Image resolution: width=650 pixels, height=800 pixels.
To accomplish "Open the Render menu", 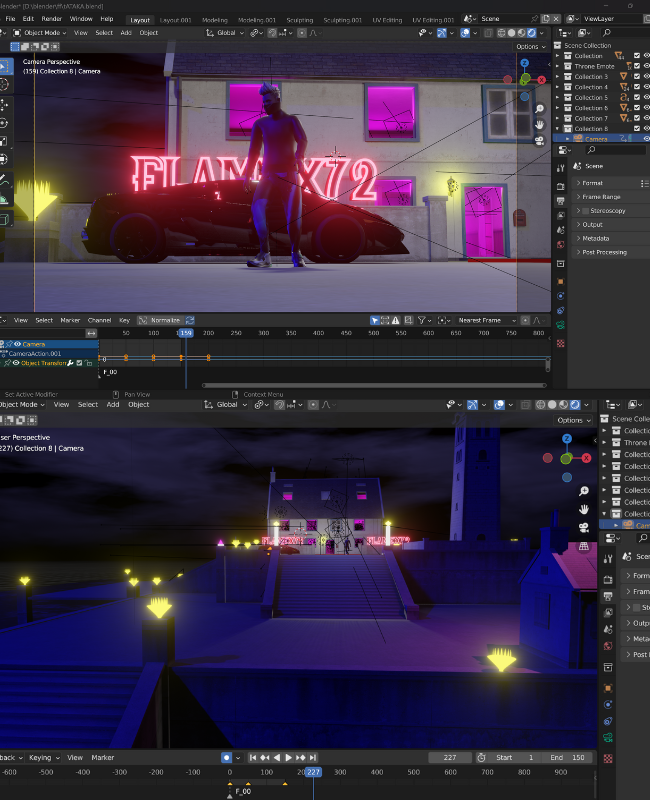I will [51, 19].
